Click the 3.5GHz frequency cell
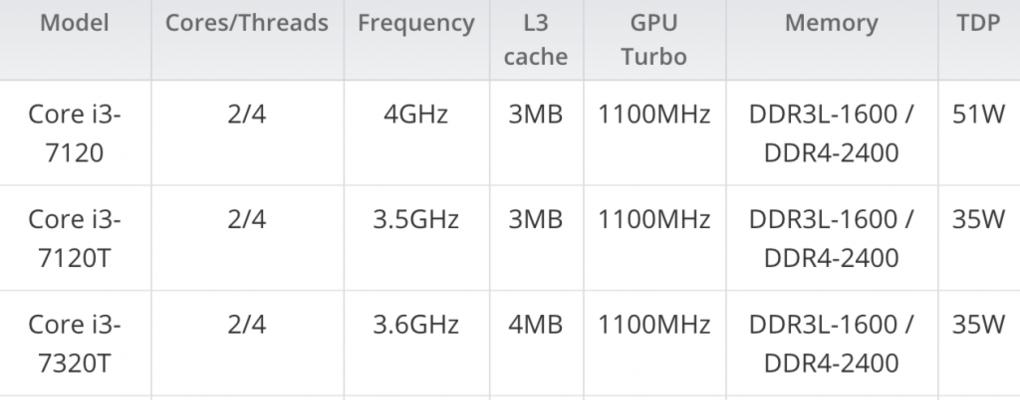1020x400 pixels. coord(416,220)
